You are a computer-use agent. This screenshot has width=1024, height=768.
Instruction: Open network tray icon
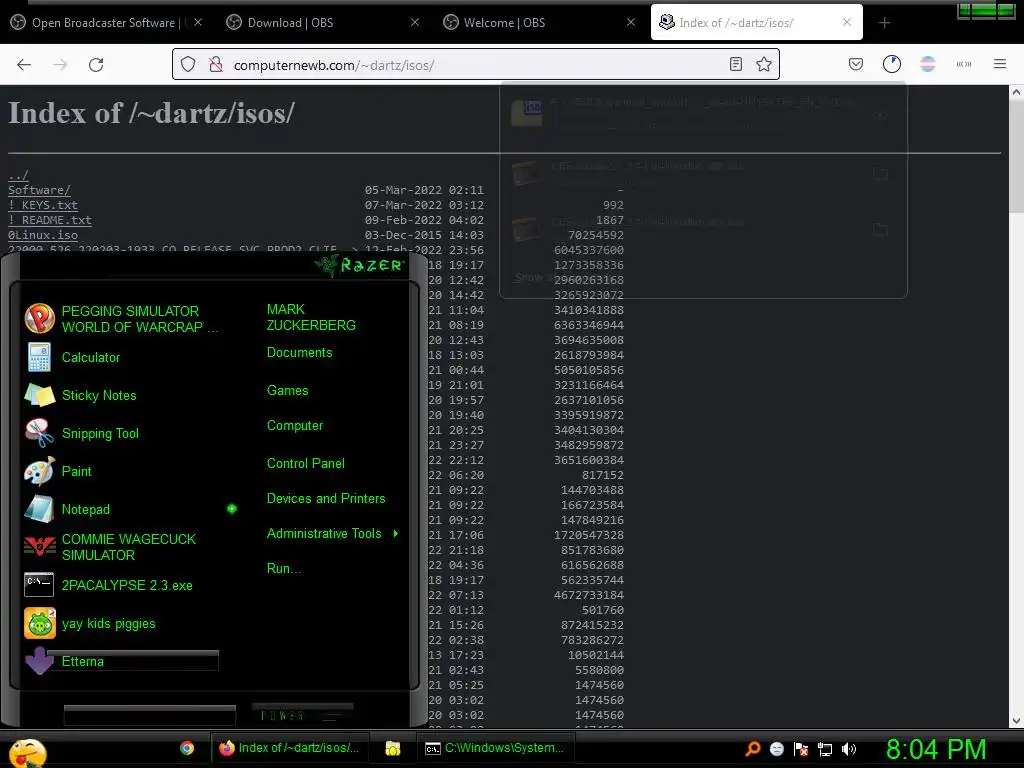coord(825,749)
